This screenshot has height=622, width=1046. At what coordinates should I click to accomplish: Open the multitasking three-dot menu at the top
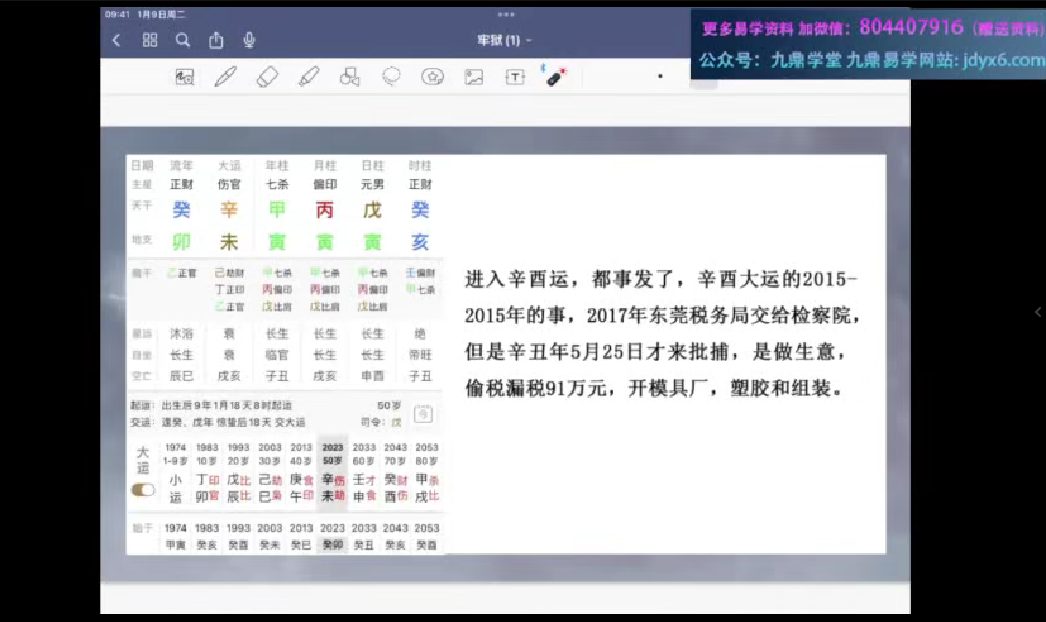coord(505,15)
